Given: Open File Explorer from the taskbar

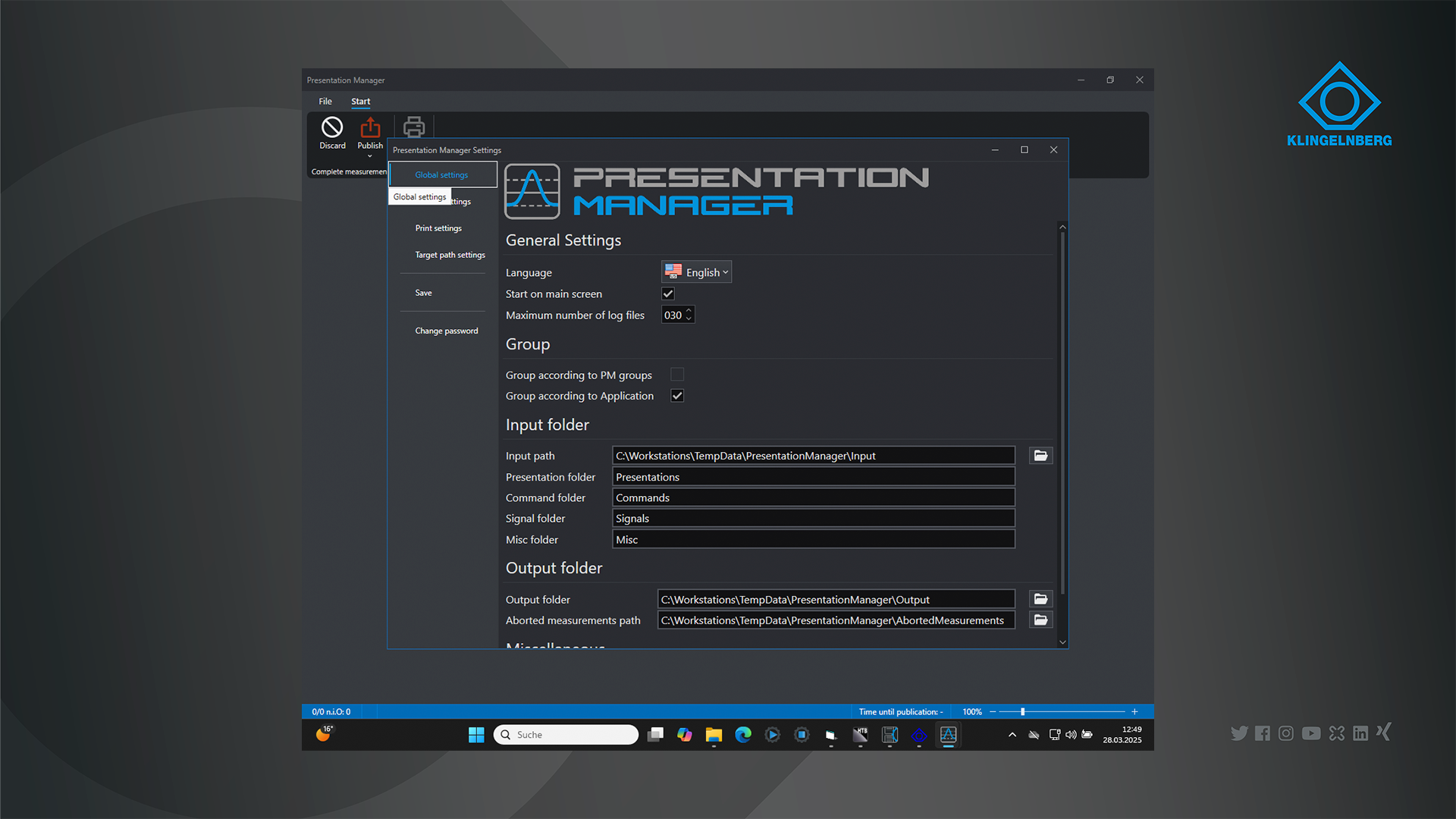Looking at the screenshot, I should pos(714,735).
